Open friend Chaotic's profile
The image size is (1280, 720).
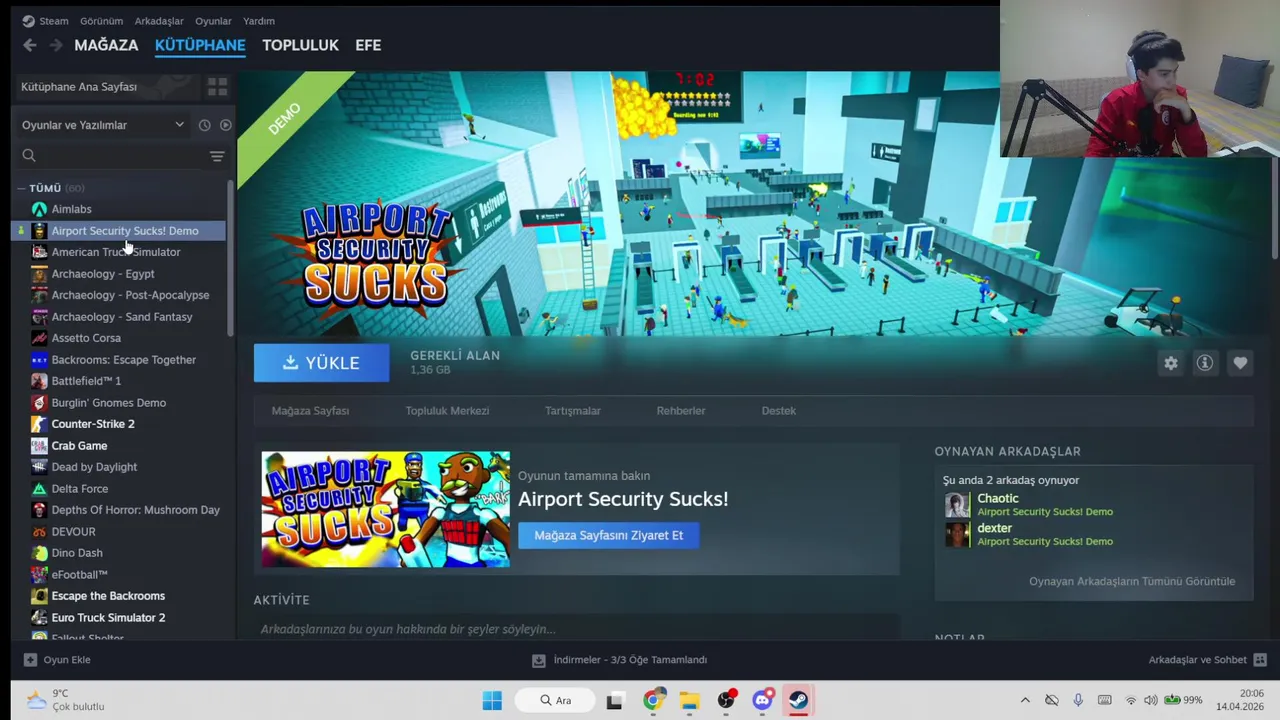click(998, 498)
